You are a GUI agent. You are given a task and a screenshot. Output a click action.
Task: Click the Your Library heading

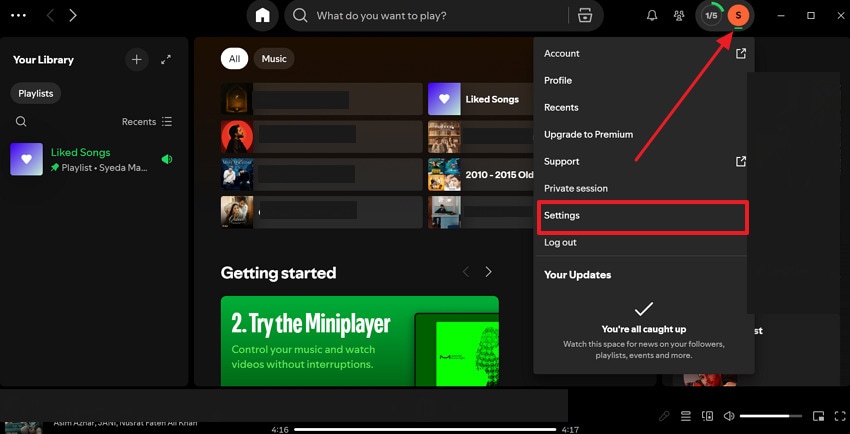pyautogui.click(x=43, y=60)
